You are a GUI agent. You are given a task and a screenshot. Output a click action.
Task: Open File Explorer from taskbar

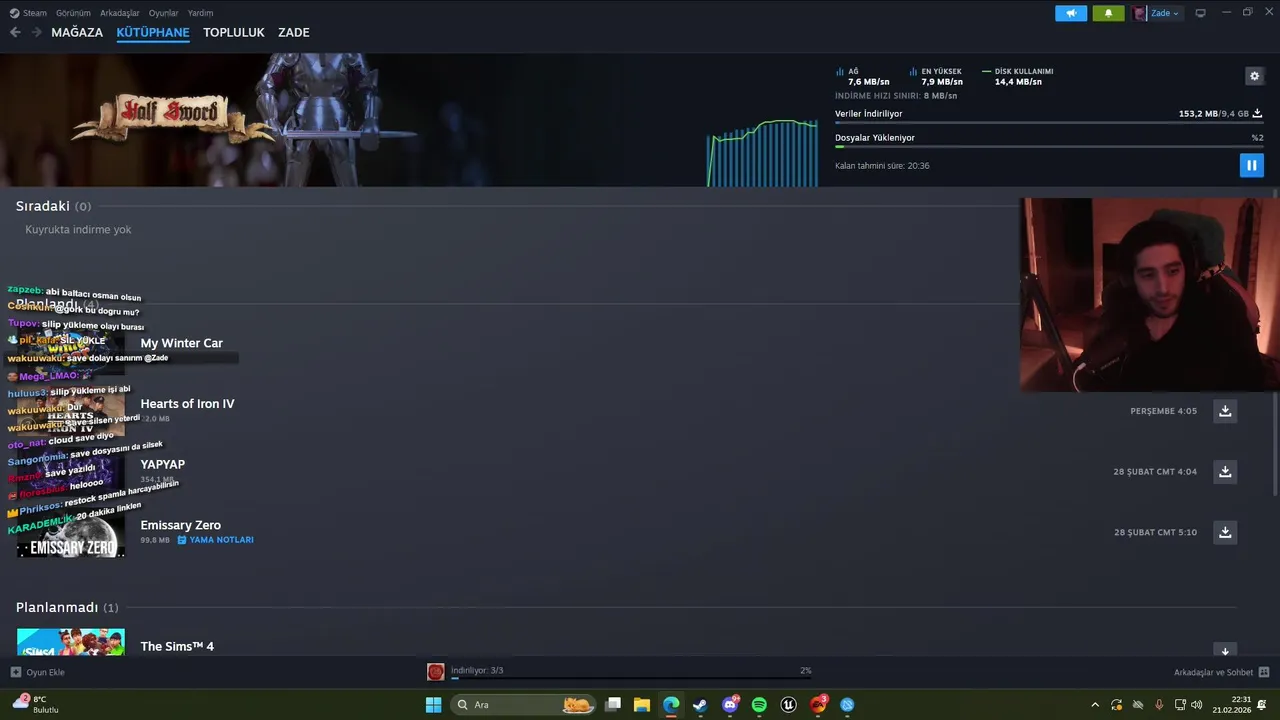click(642, 704)
